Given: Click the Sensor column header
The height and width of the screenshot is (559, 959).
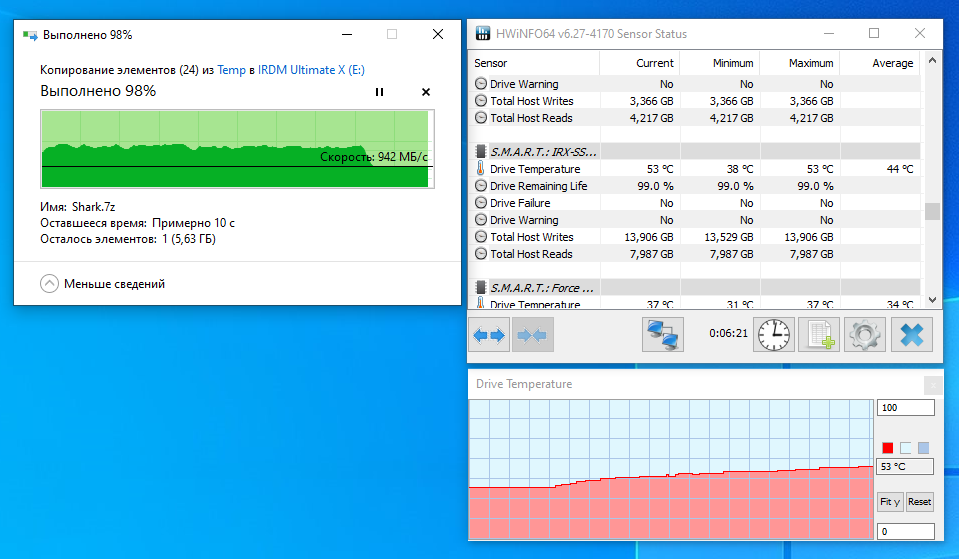Looking at the screenshot, I should (534, 63).
